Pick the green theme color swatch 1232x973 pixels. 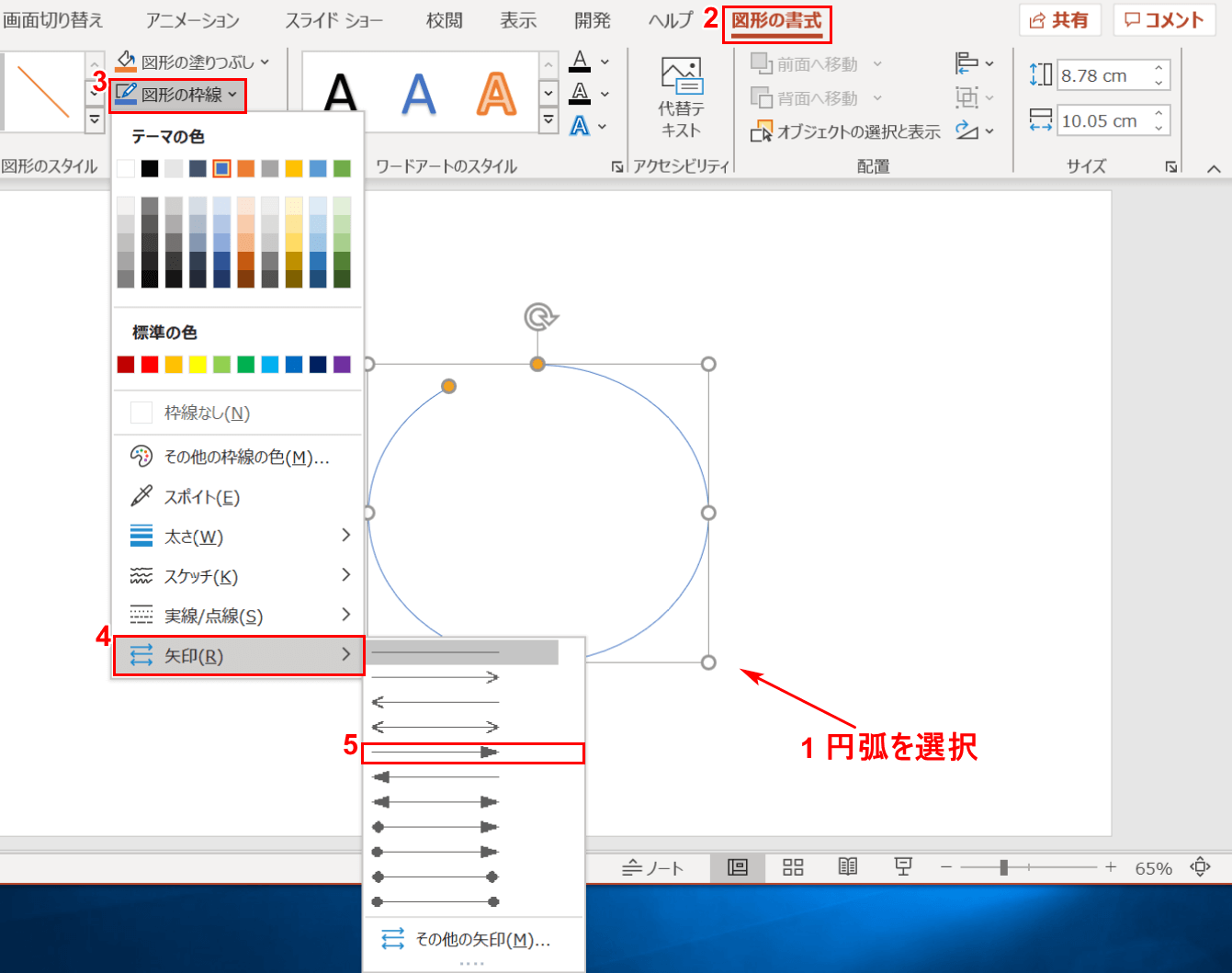(x=342, y=168)
